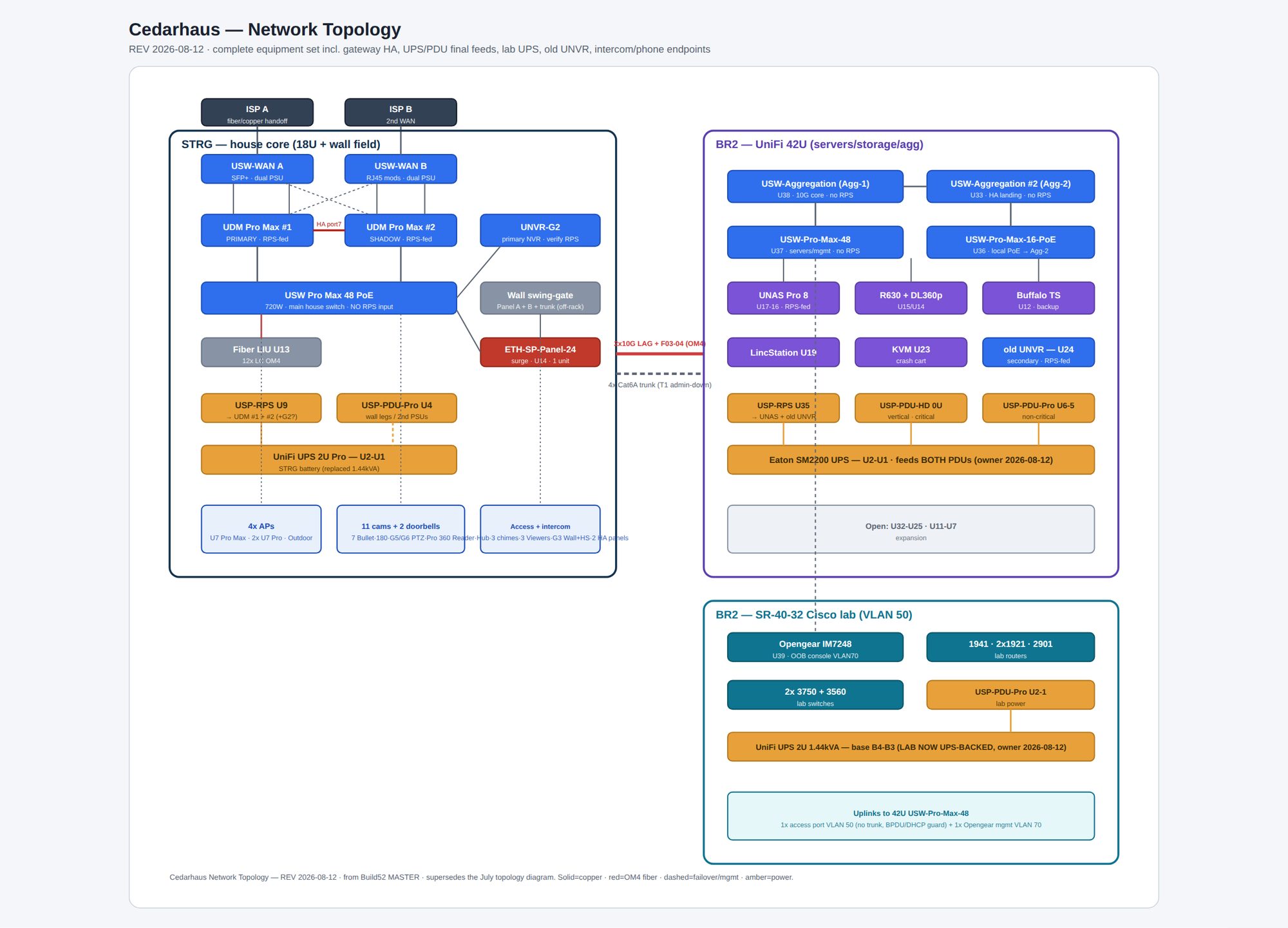Select BR2 UniFi 42U group title
1288x928 pixels.
pyautogui.click(x=819, y=144)
